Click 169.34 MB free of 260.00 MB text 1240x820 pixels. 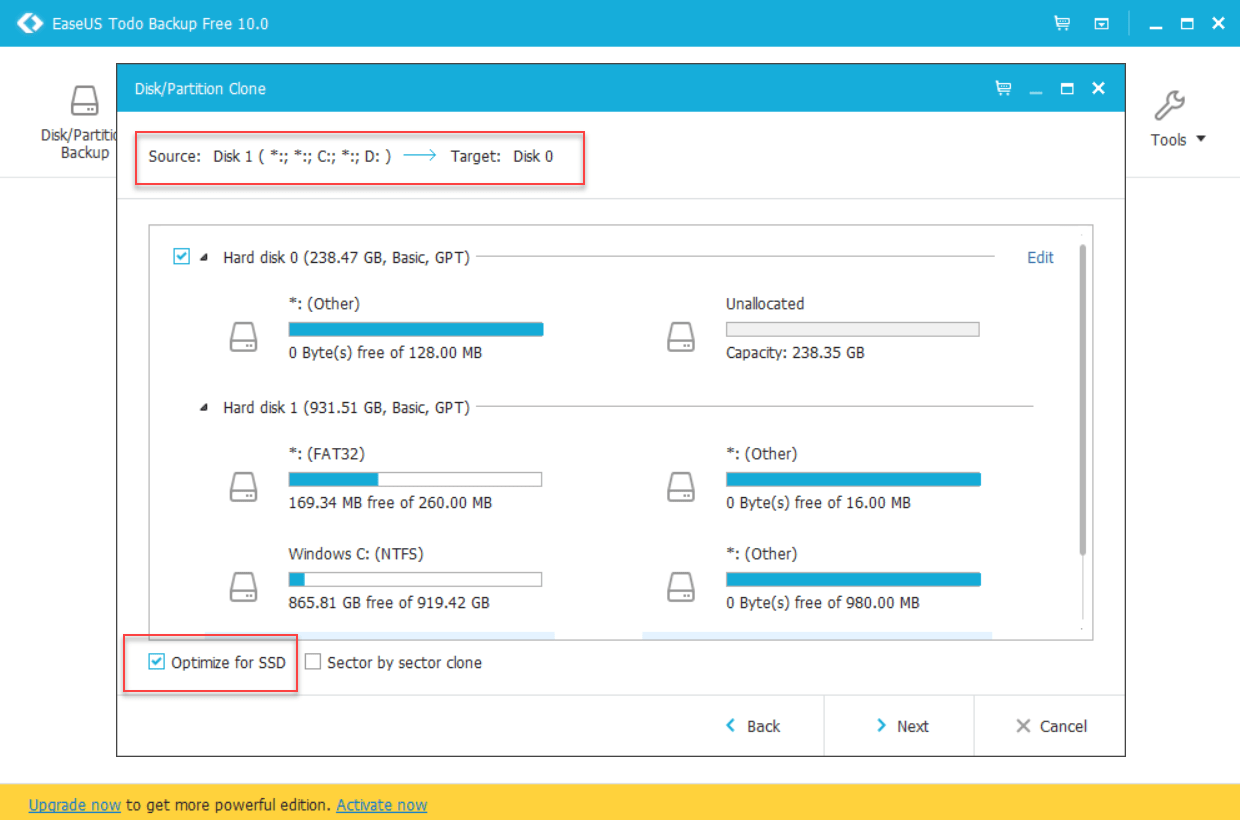[390, 502]
